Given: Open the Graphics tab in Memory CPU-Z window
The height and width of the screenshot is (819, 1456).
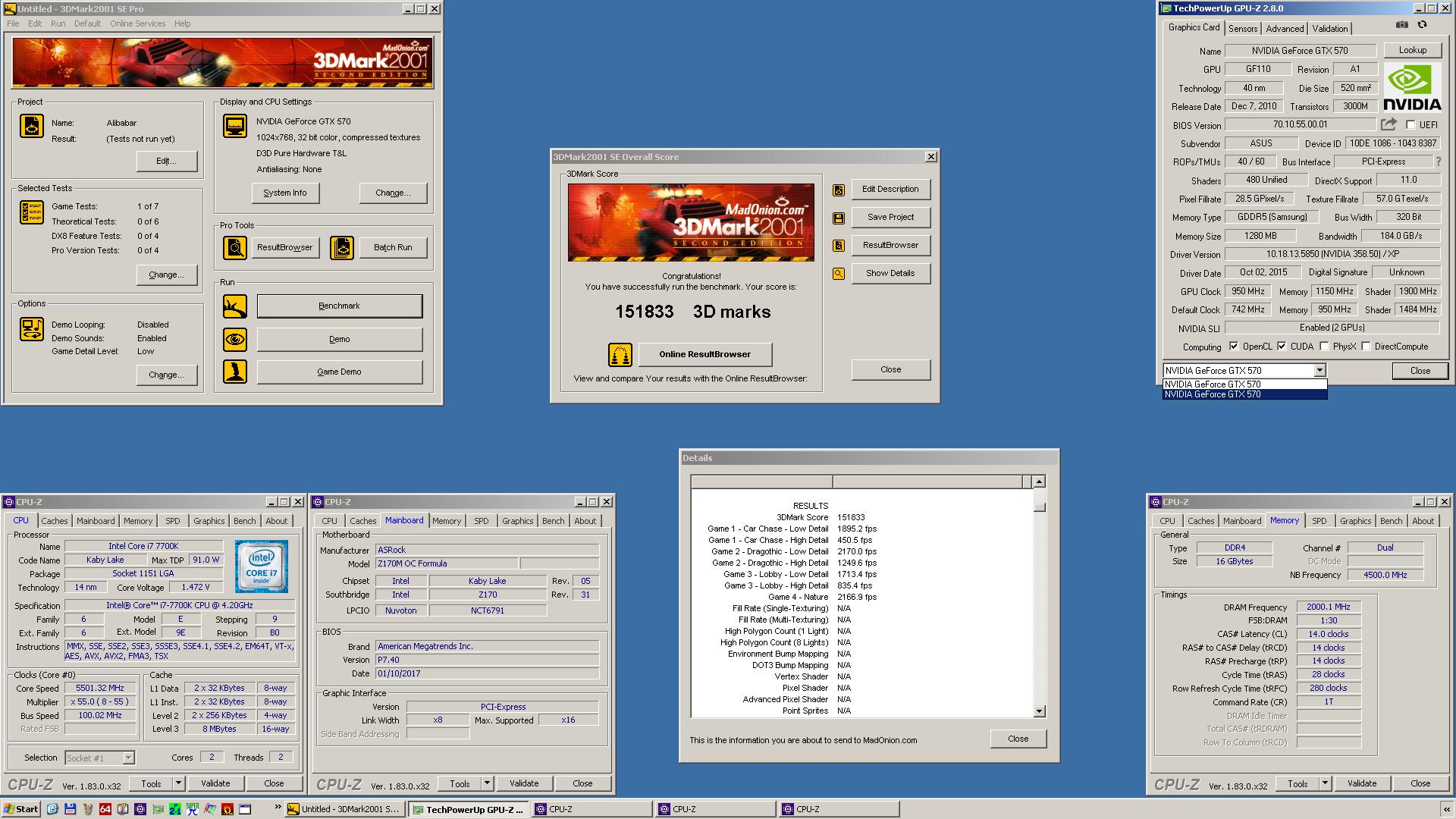Looking at the screenshot, I should tap(1355, 521).
